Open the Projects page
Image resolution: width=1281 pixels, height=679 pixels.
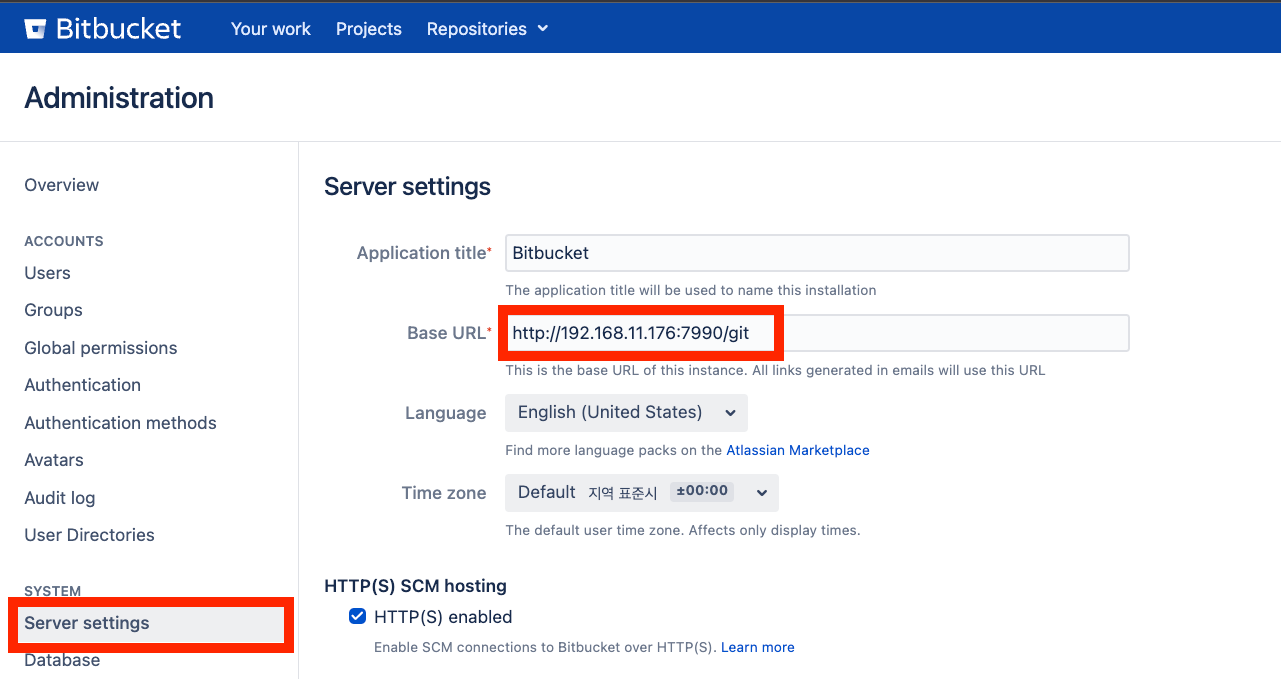tap(369, 29)
